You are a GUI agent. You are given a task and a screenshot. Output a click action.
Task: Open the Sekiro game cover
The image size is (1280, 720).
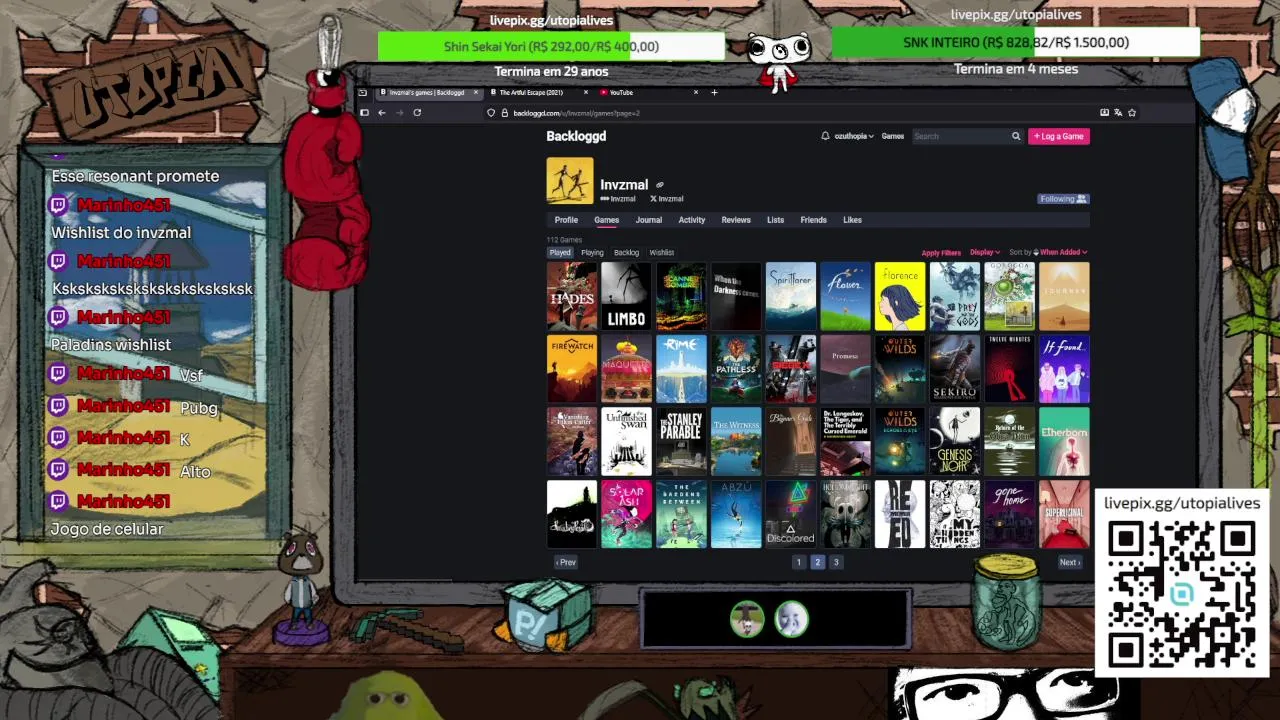954,369
